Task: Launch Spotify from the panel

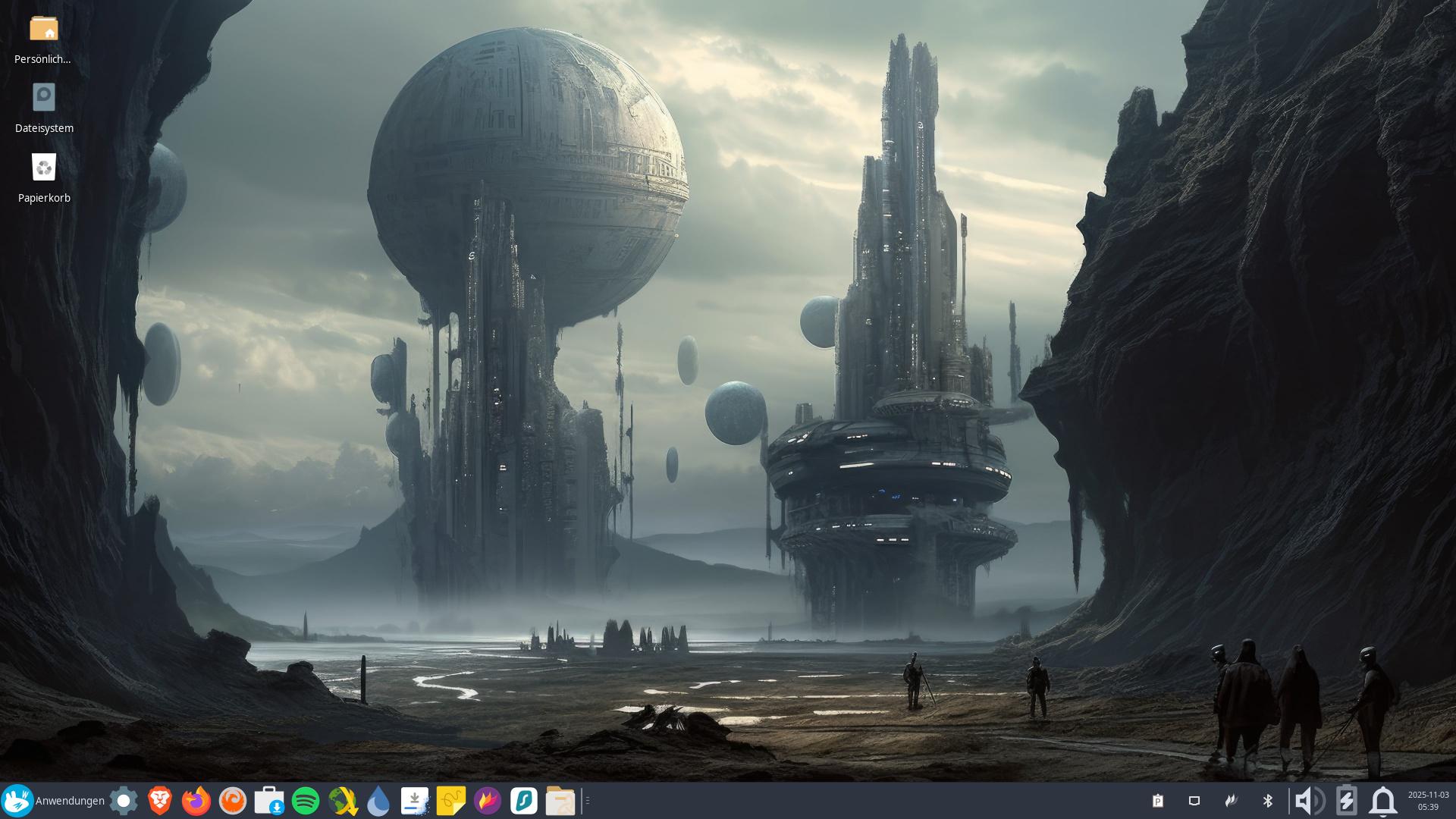Action: [306, 801]
